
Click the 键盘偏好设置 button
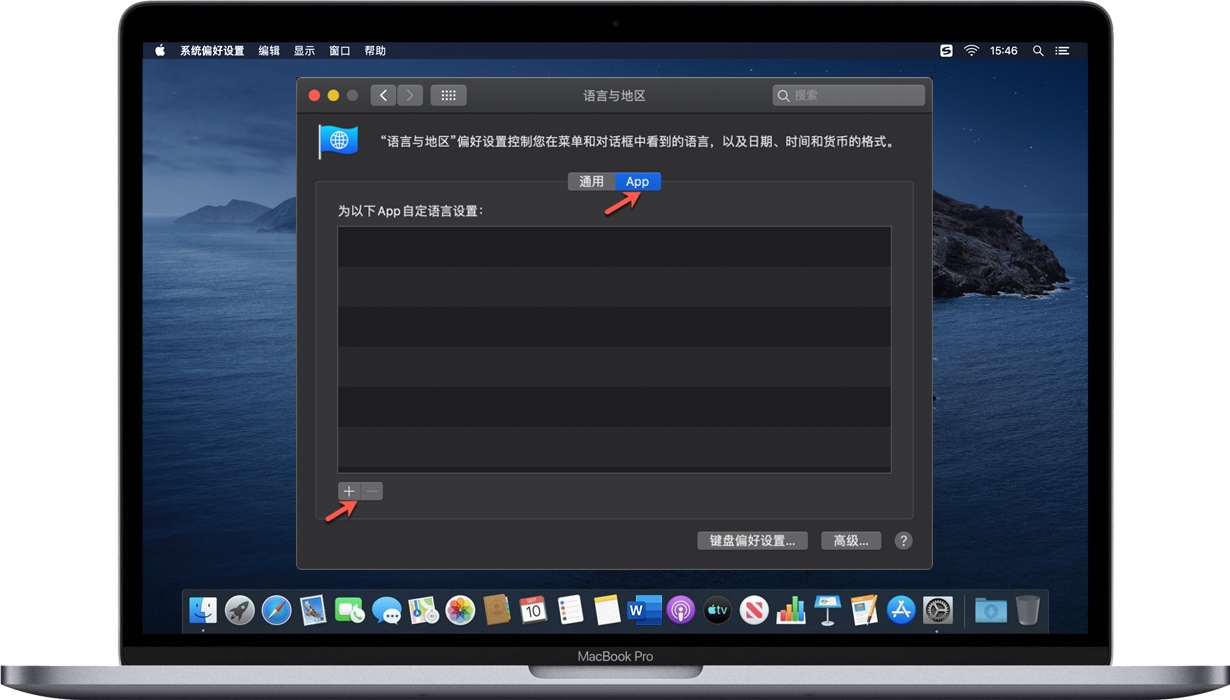click(x=752, y=540)
